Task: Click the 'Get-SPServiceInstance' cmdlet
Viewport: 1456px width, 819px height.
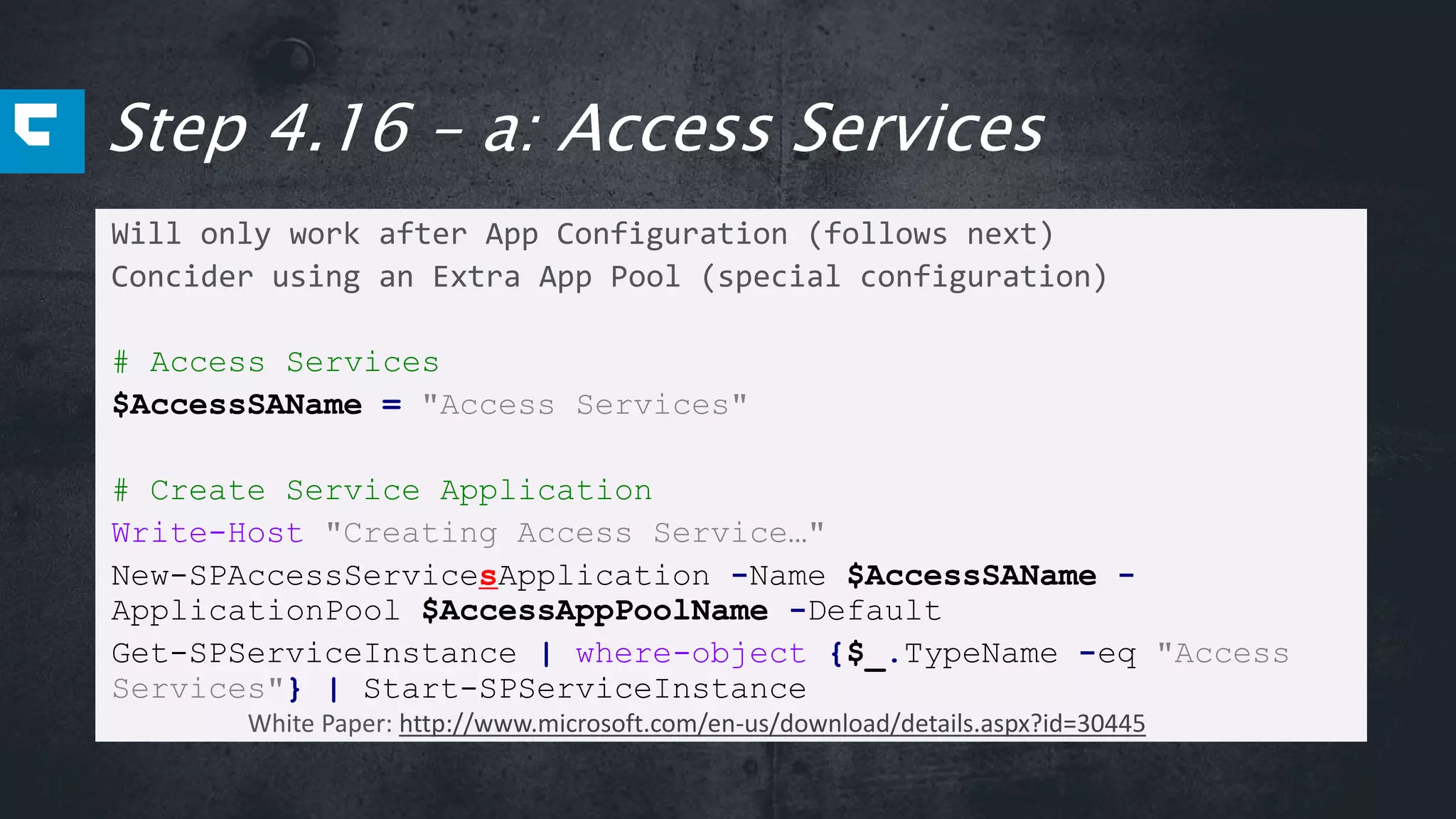Action: (x=314, y=653)
